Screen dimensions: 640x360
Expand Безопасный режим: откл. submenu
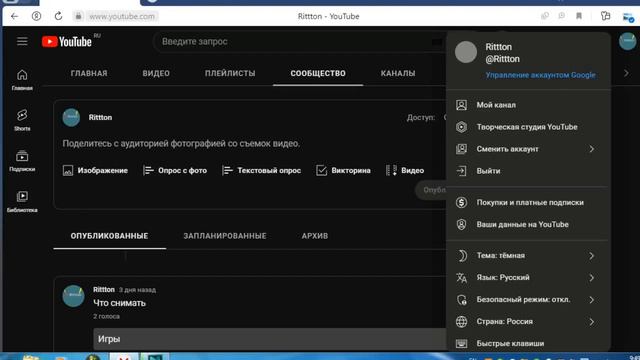pyautogui.click(x=528, y=300)
